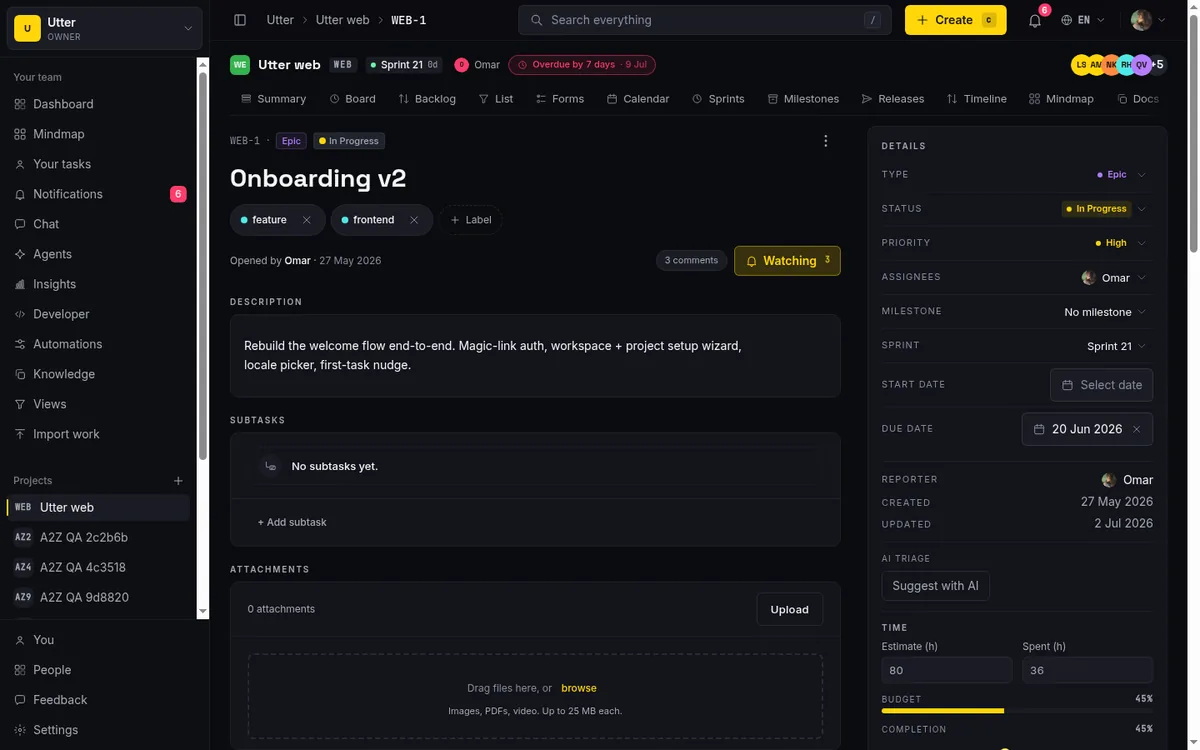Open the Milestones tab
1200x750 pixels.
click(803, 99)
